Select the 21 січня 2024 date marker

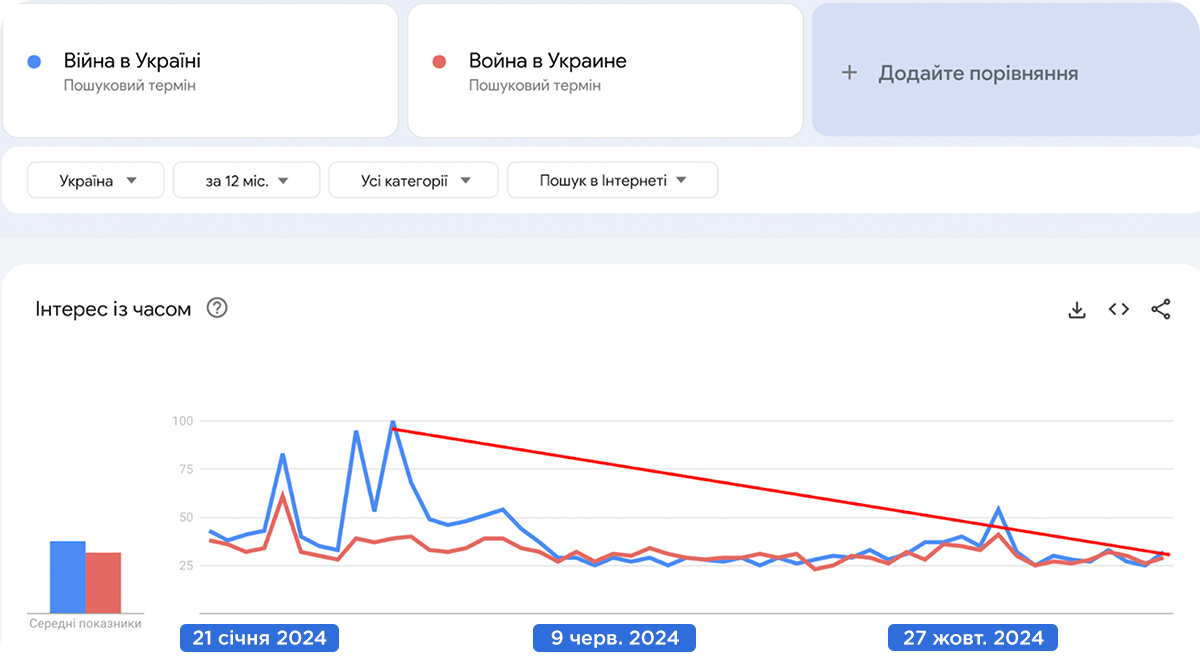coord(259,638)
